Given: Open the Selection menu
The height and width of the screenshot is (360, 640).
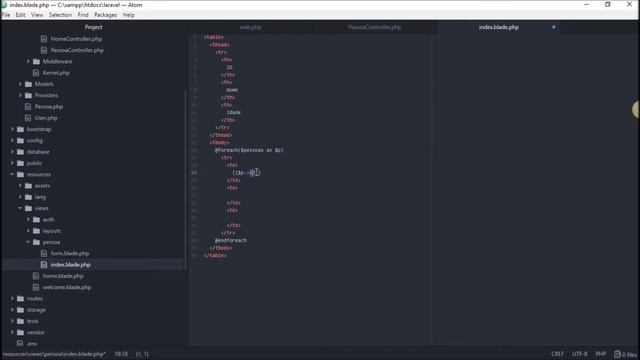Looking at the screenshot, I should [x=60, y=15].
